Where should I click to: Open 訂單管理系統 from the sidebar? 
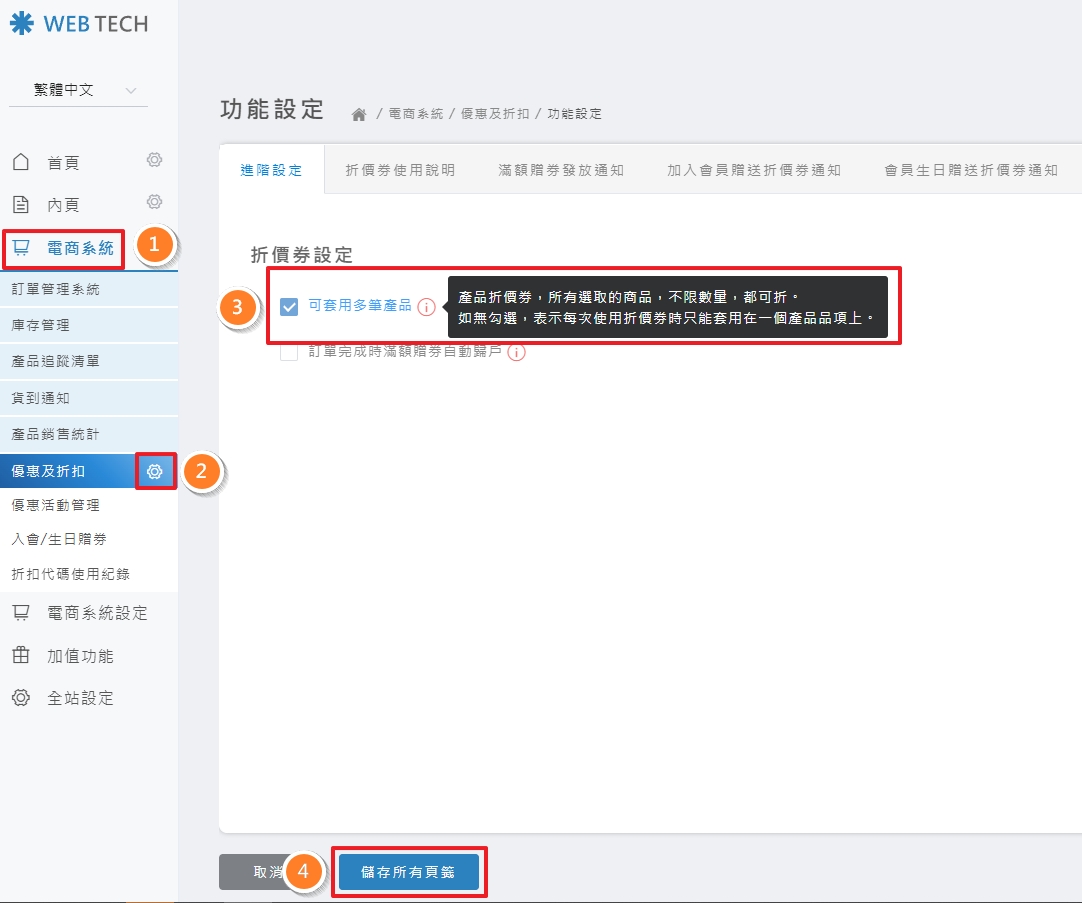(57, 286)
